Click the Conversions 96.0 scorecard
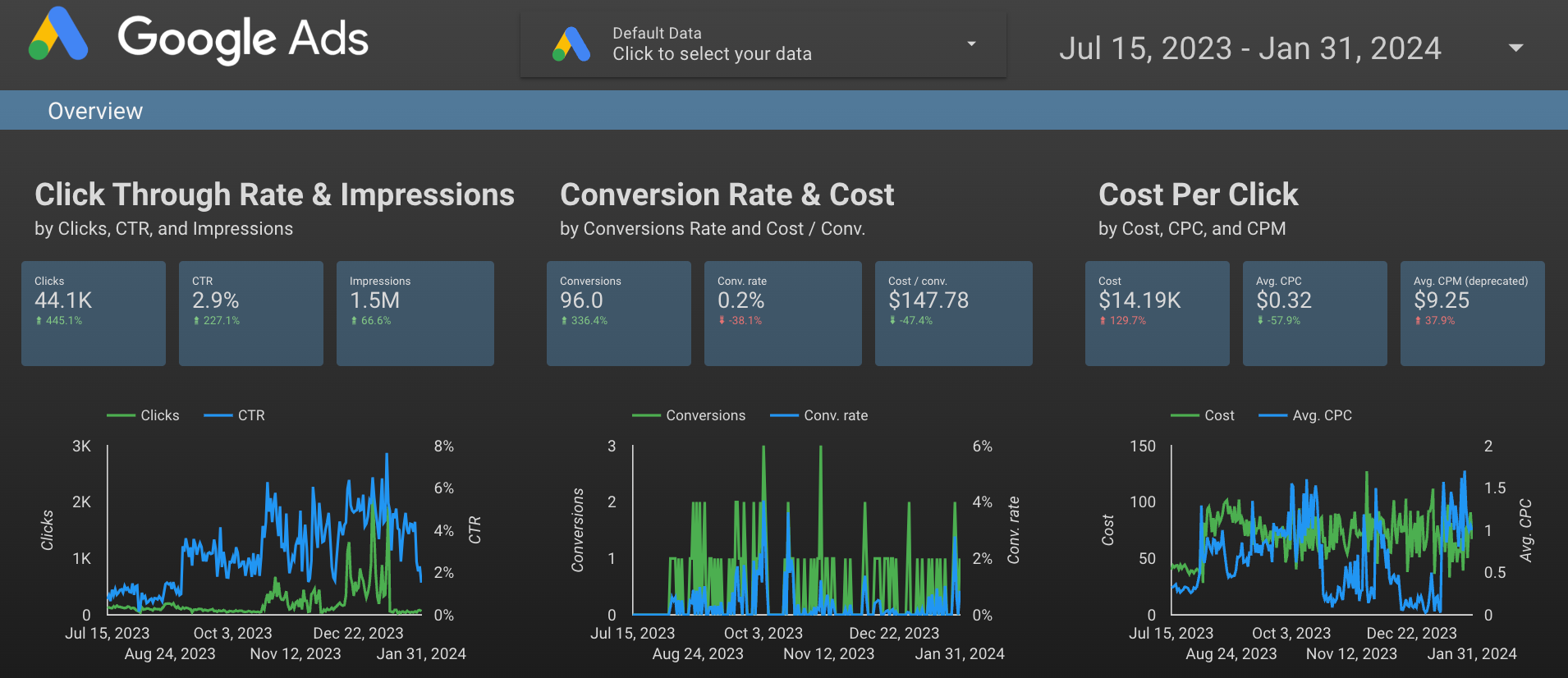 (x=618, y=313)
